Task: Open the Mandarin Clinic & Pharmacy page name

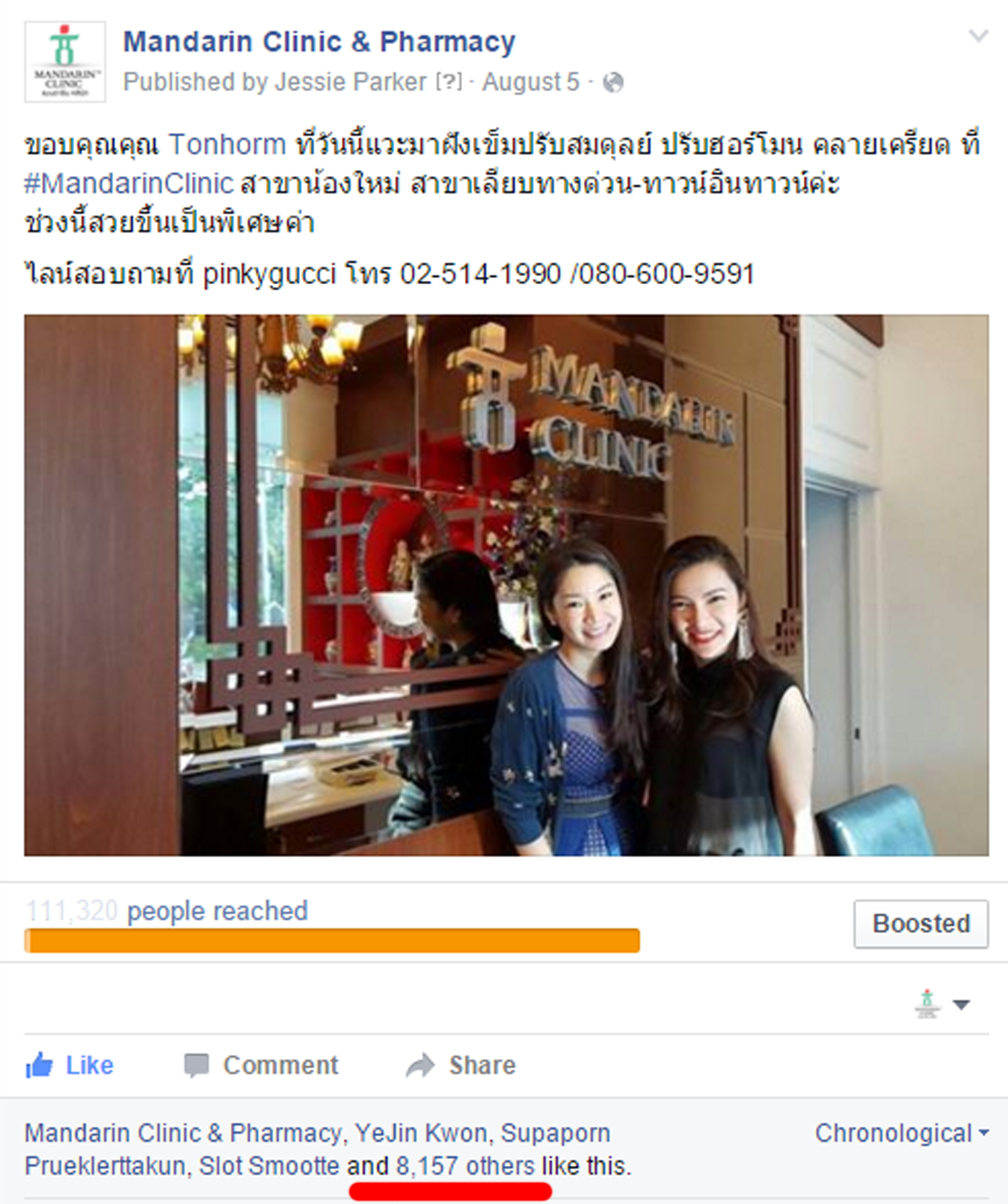Action: click(x=319, y=42)
